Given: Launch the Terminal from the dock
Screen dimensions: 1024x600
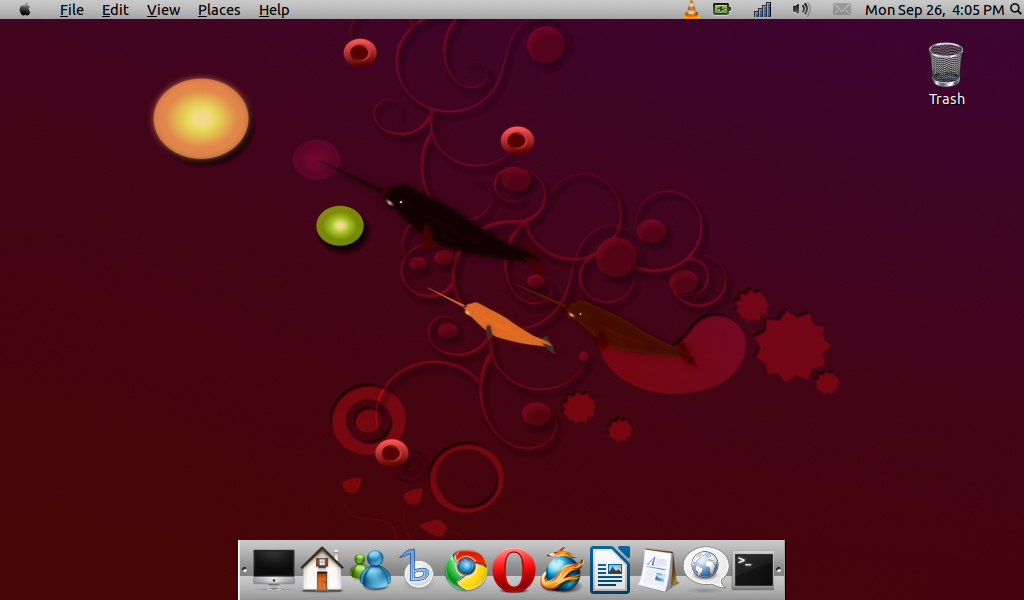Looking at the screenshot, I should 754,570.
